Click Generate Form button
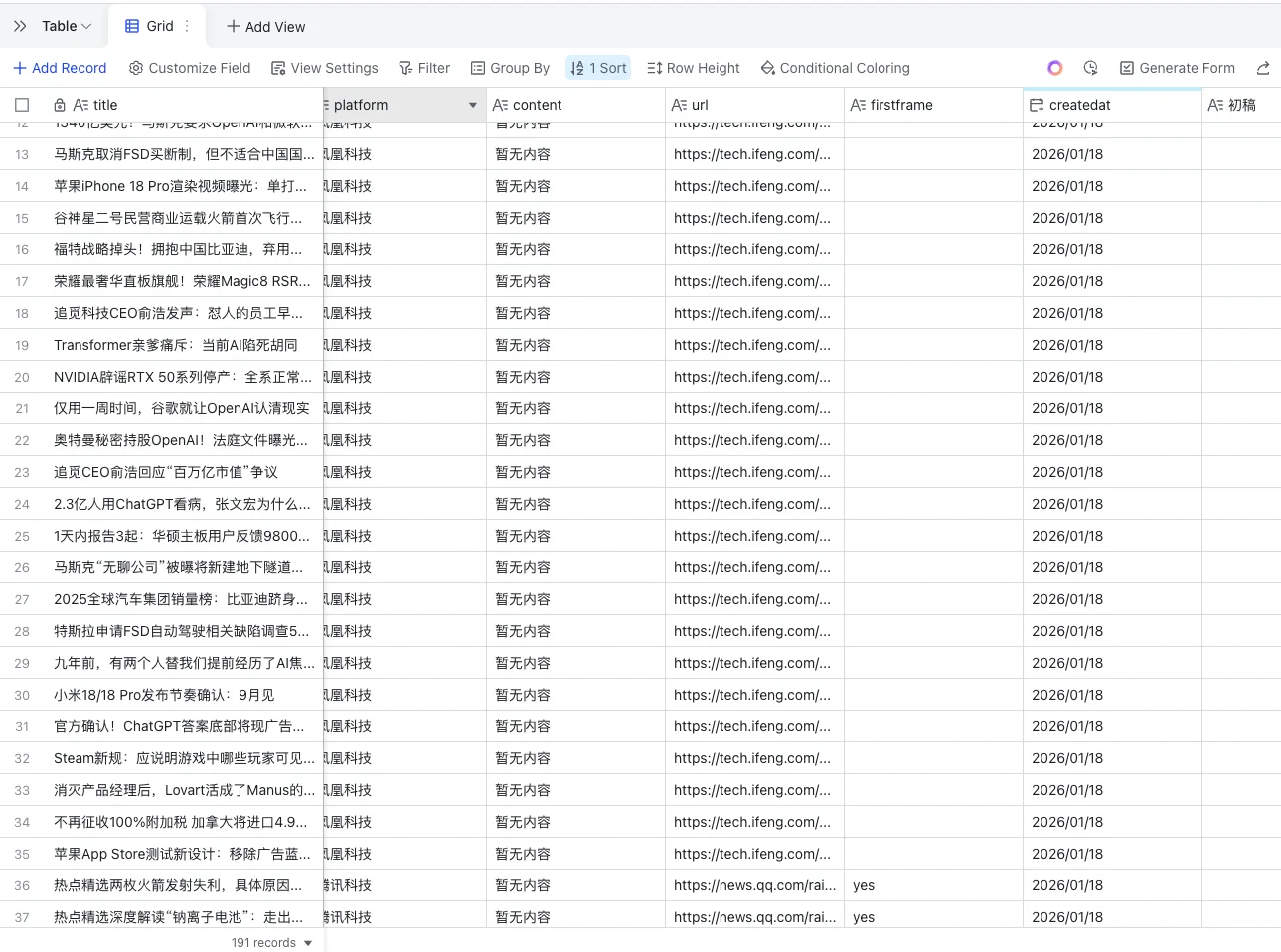The image size is (1281, 952). pos(1178,68)
